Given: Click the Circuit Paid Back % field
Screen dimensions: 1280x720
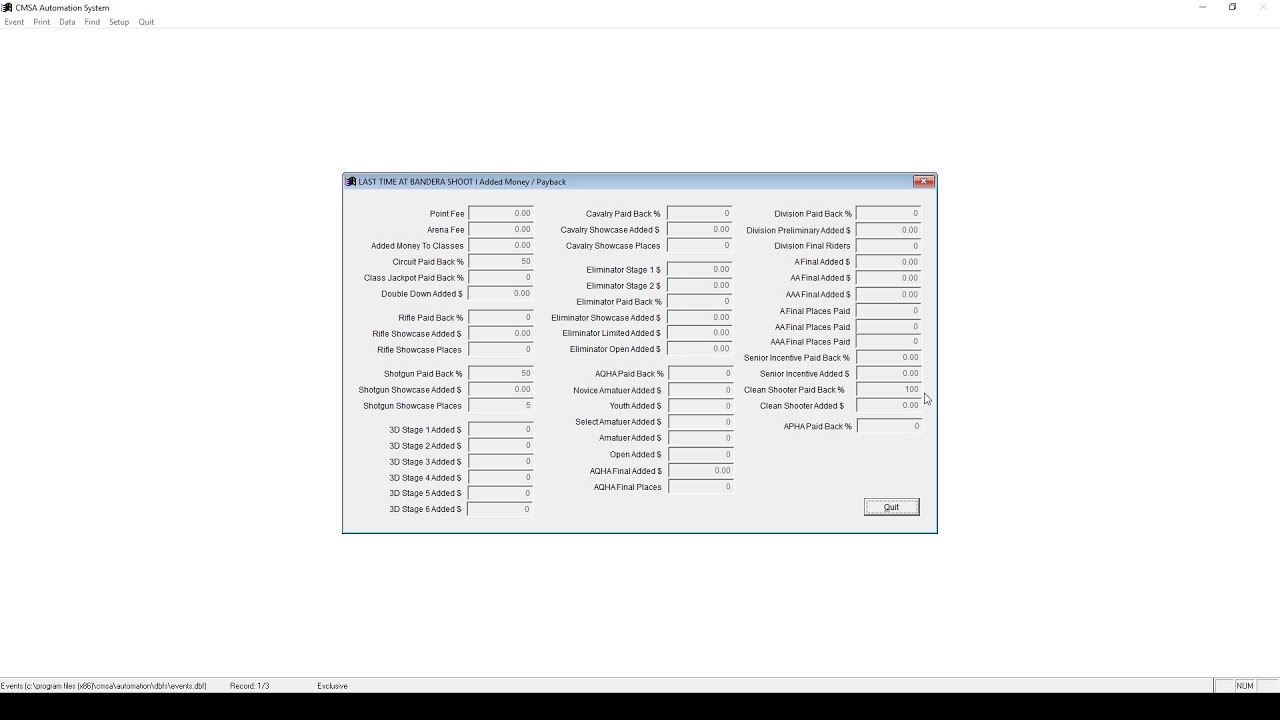Looking at the screenshot, I should coord(501,261).
